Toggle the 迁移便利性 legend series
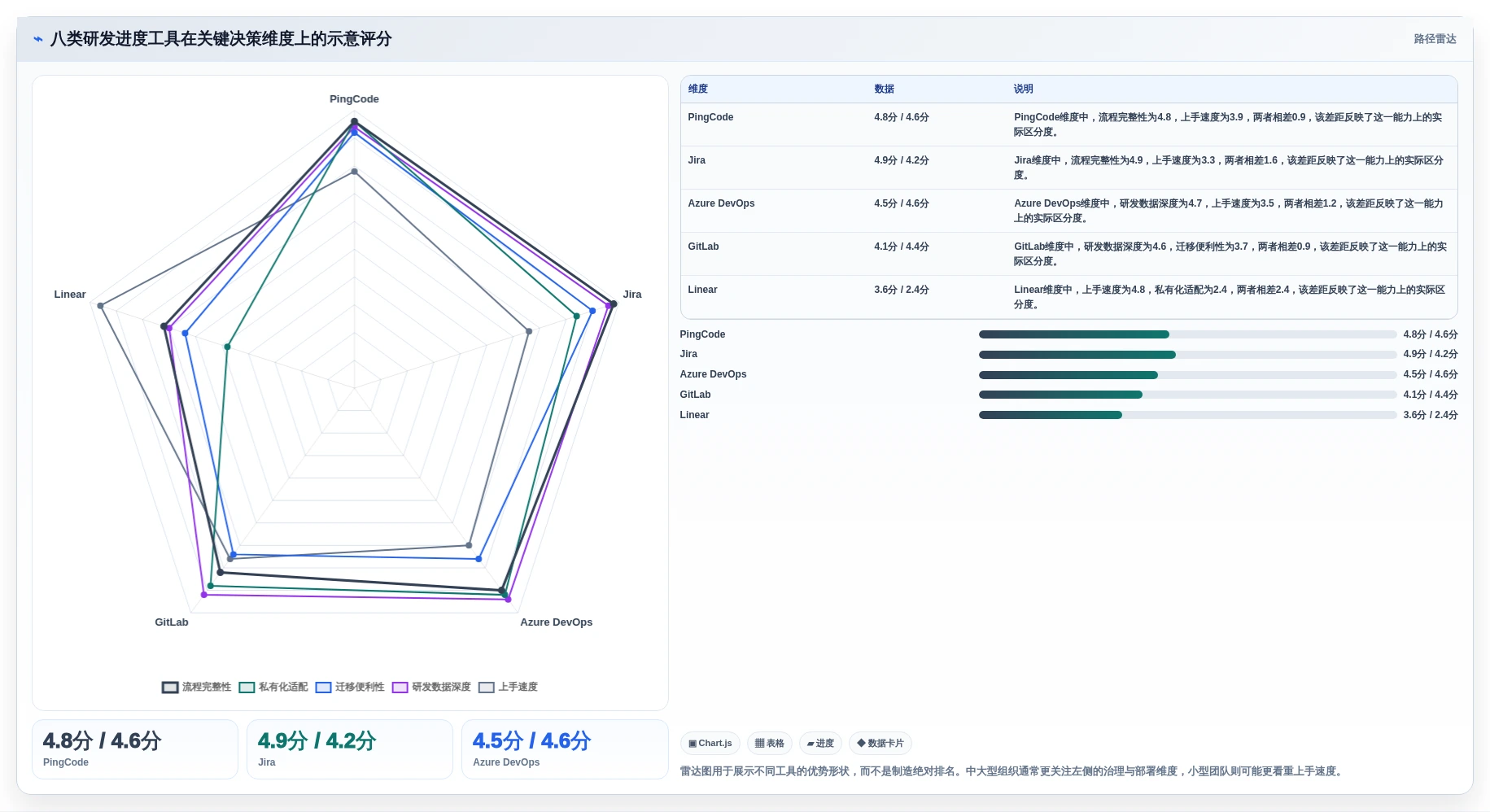The width and height of the screenshot is (1490, 812). click(x=350, y=687)
